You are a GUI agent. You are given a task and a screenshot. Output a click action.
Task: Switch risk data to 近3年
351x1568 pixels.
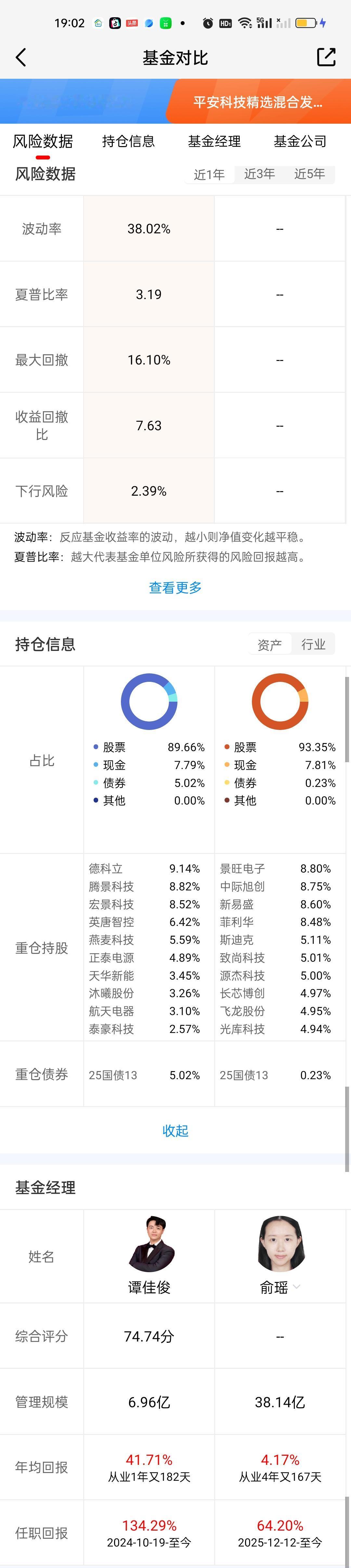(x=259, y=174)
